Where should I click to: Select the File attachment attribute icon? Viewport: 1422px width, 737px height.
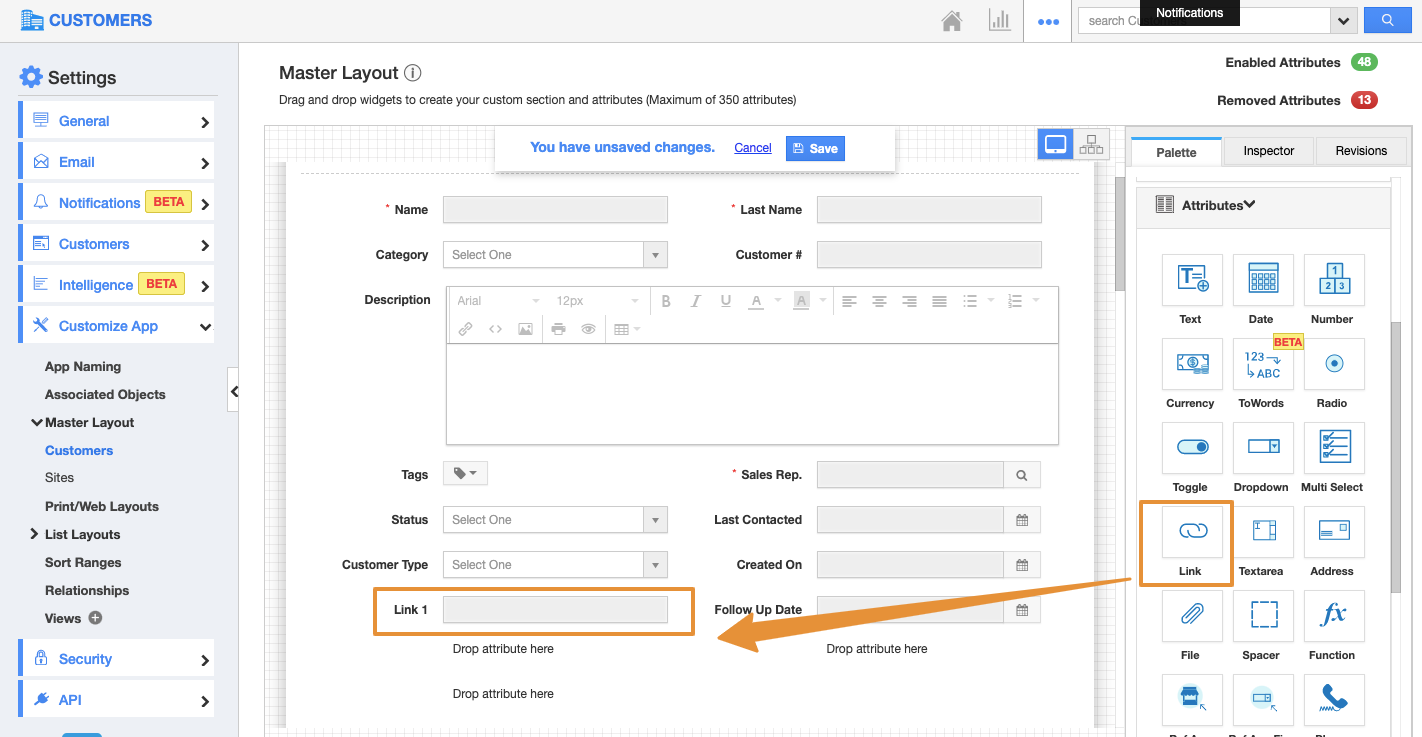pyautogui.click(x=1192, y=616)
